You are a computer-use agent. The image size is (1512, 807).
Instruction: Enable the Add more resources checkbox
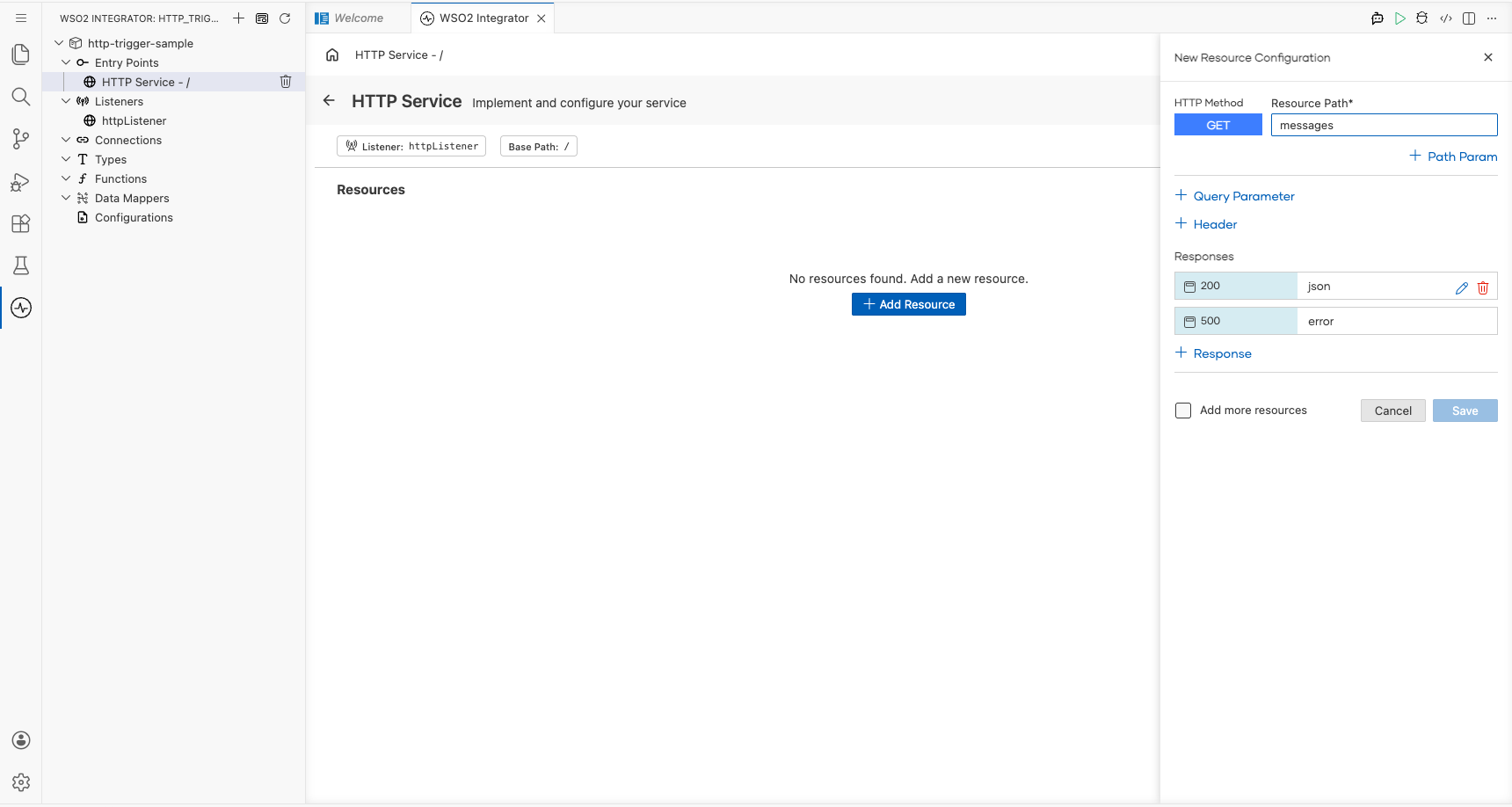coord(1183,411)
